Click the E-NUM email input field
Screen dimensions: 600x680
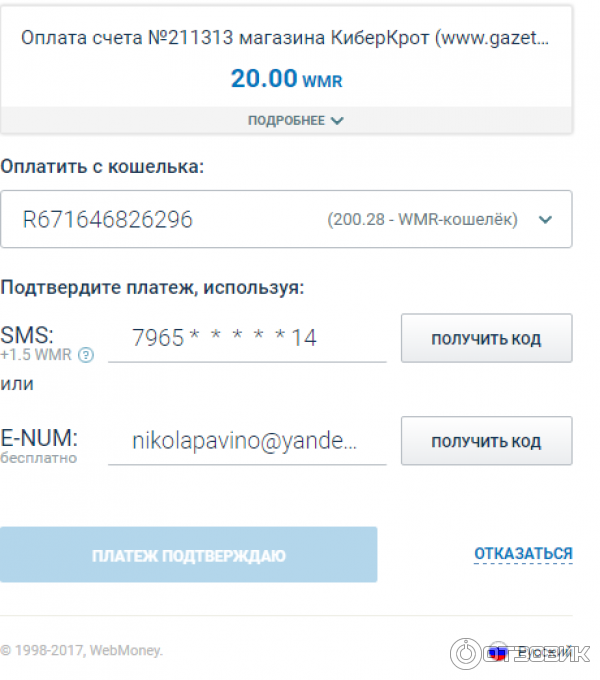click(246, 441)
